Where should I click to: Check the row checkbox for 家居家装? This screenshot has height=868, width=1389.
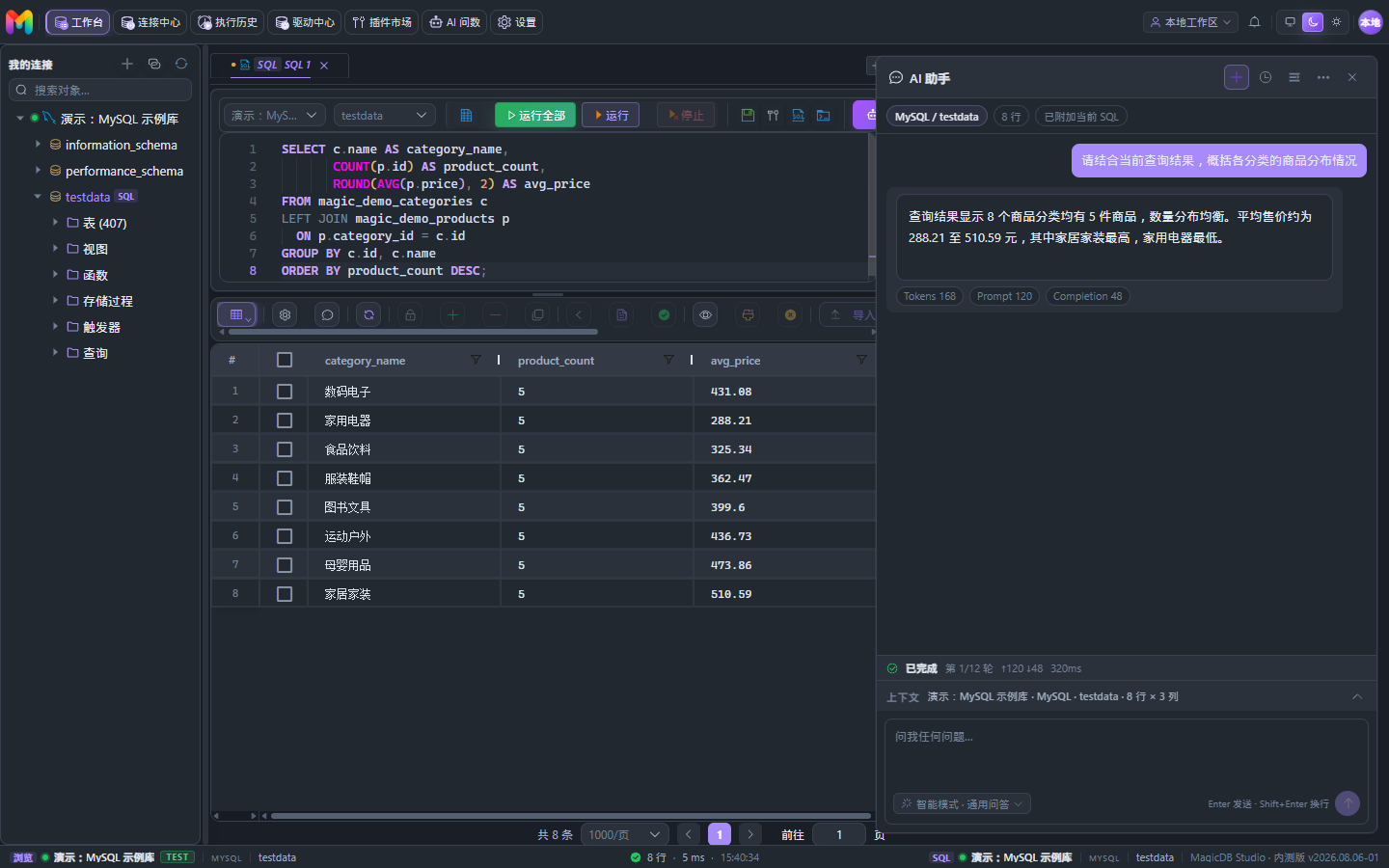click(x=285, y=594)
